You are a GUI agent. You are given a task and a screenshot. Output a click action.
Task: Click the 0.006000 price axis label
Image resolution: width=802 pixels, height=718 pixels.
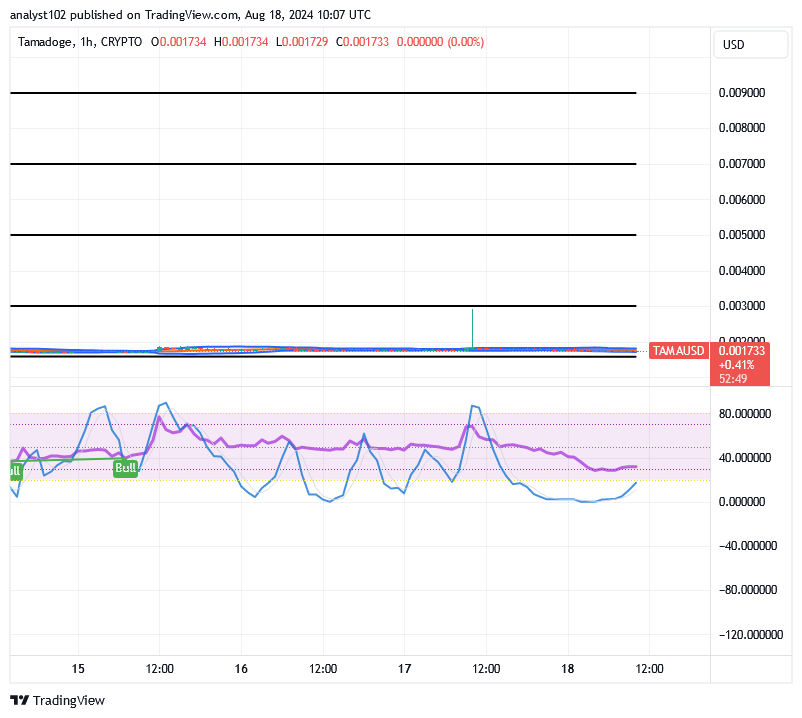[x=742, y=199]
